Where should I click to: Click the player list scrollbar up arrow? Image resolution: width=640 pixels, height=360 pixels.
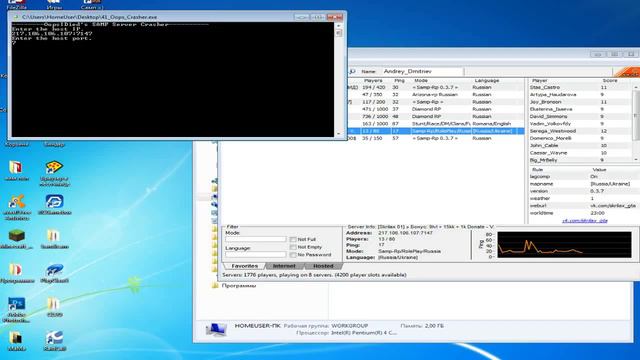(636, 87)
